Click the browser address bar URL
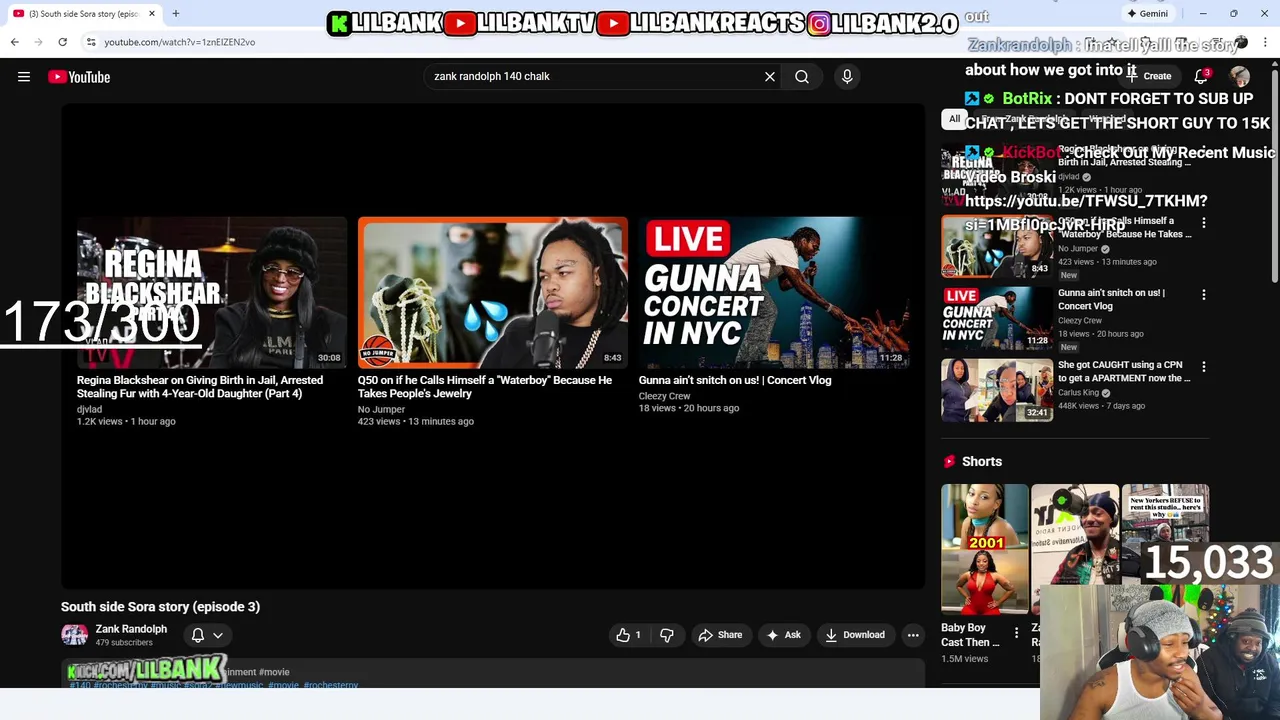 tap(180, 42)
